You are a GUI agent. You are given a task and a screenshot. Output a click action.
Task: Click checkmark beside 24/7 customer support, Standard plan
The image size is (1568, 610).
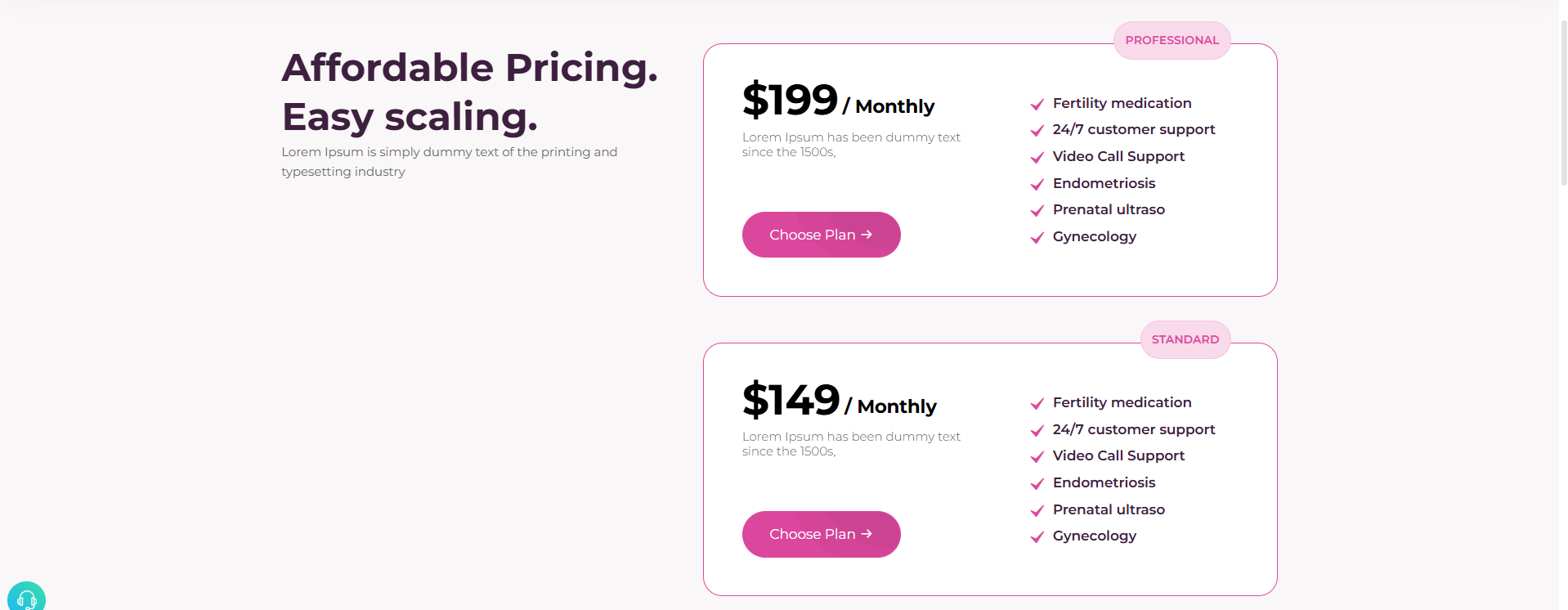pyautogui.click(x=1037, y=430)
